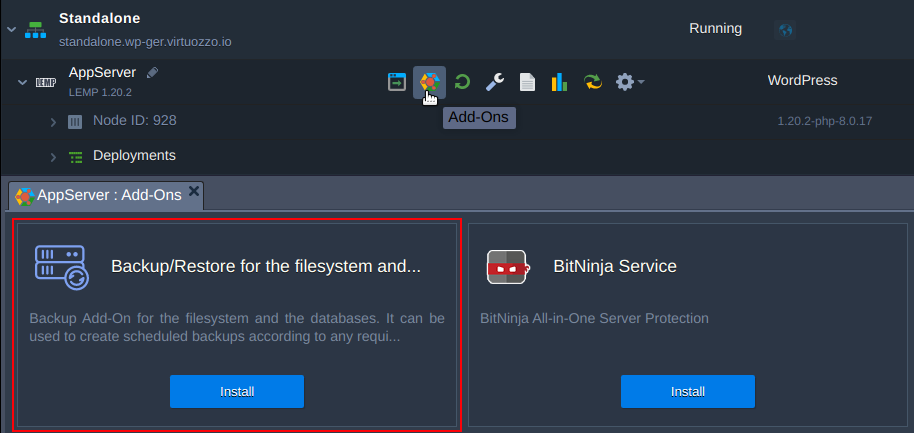
Task: Click the Backup/Restore add-on server icon
Action: 62,268
